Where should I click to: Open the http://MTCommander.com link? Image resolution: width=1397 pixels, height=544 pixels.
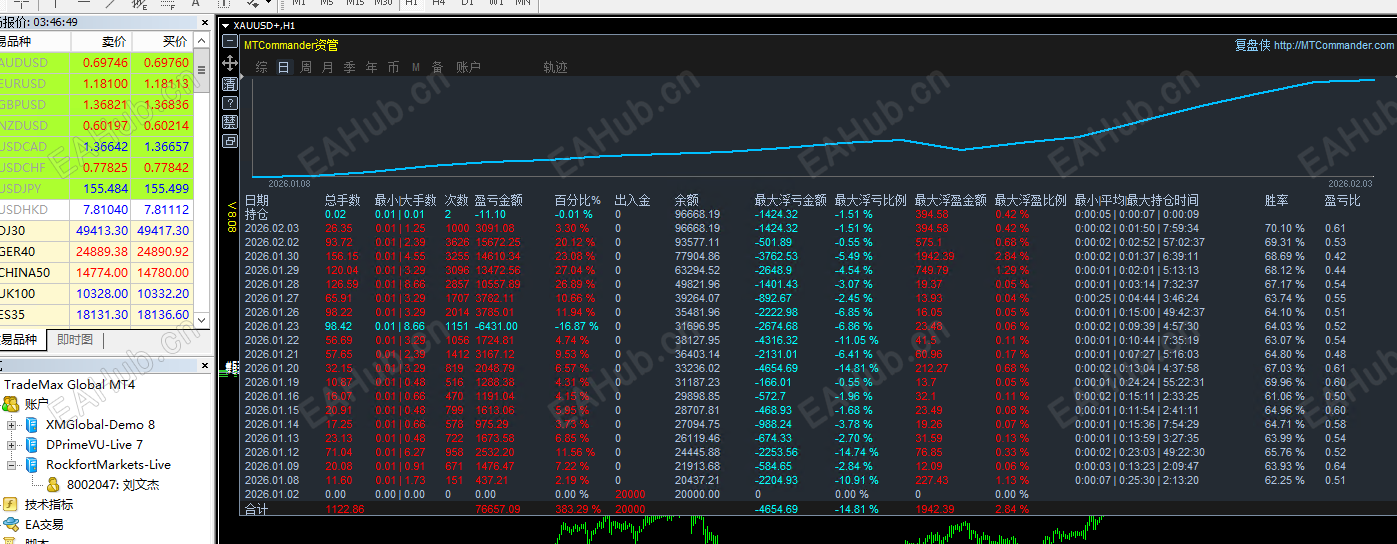tap(1334, 45)
